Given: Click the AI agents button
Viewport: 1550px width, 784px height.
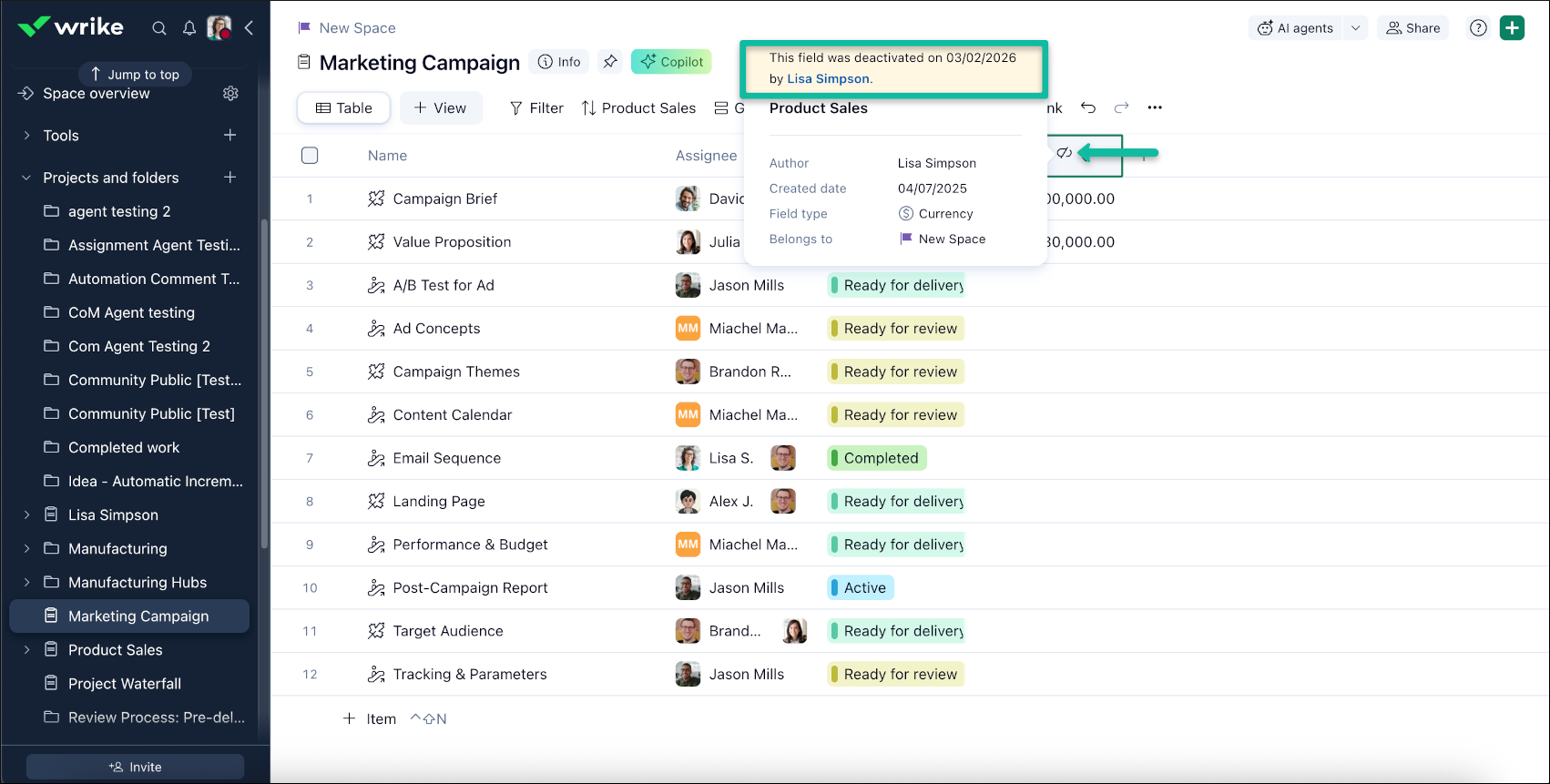Looking at the screenshot, I should tap(1295, 28).
